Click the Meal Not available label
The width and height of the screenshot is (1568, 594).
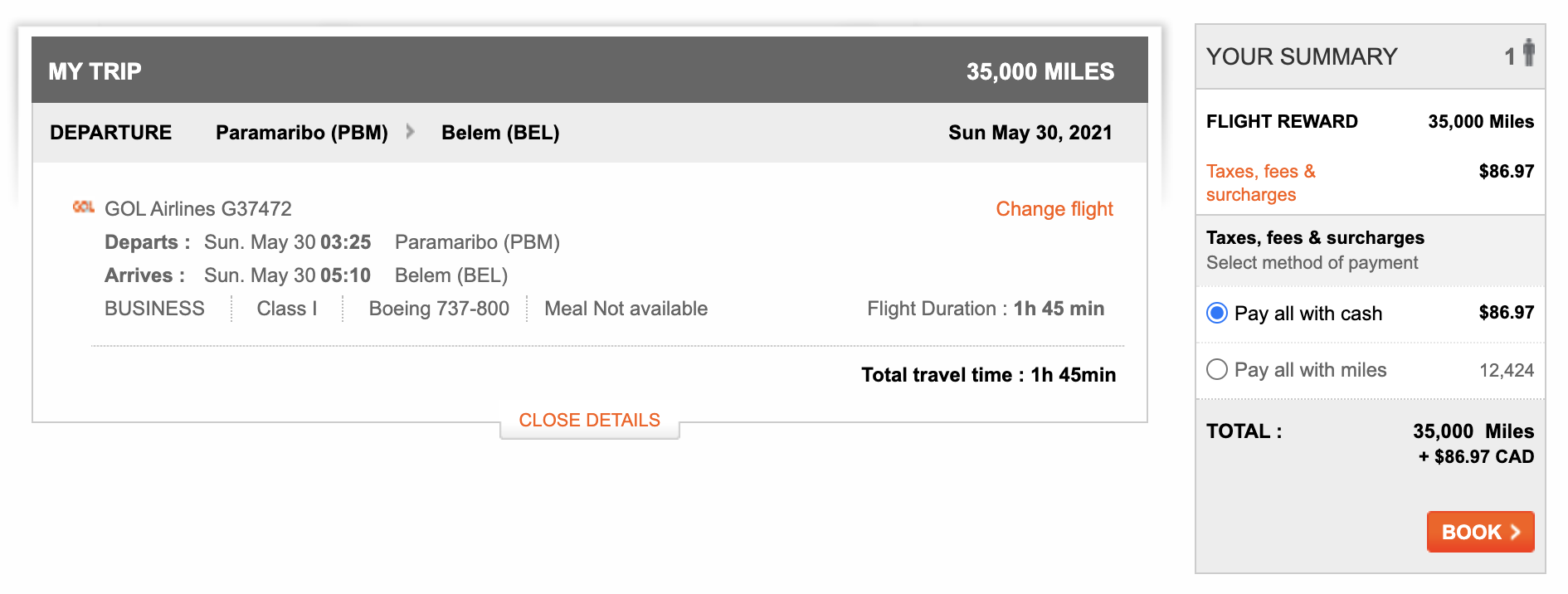click(626, 309)
